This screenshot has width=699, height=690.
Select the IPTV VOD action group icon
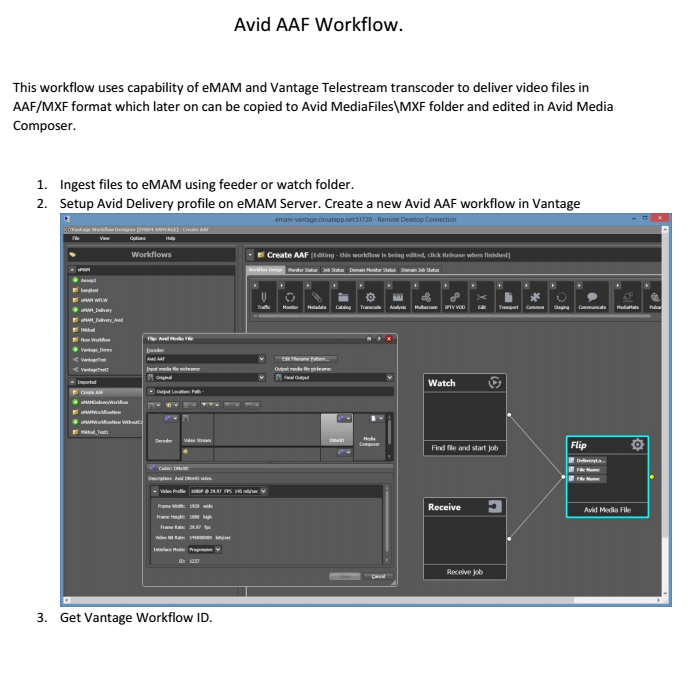pyautogui.click(x=455, y=298)
